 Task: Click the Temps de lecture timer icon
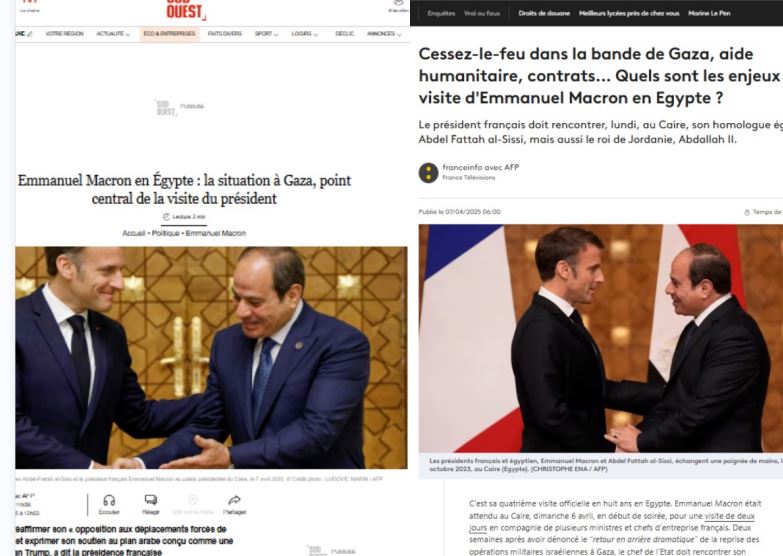747,212
